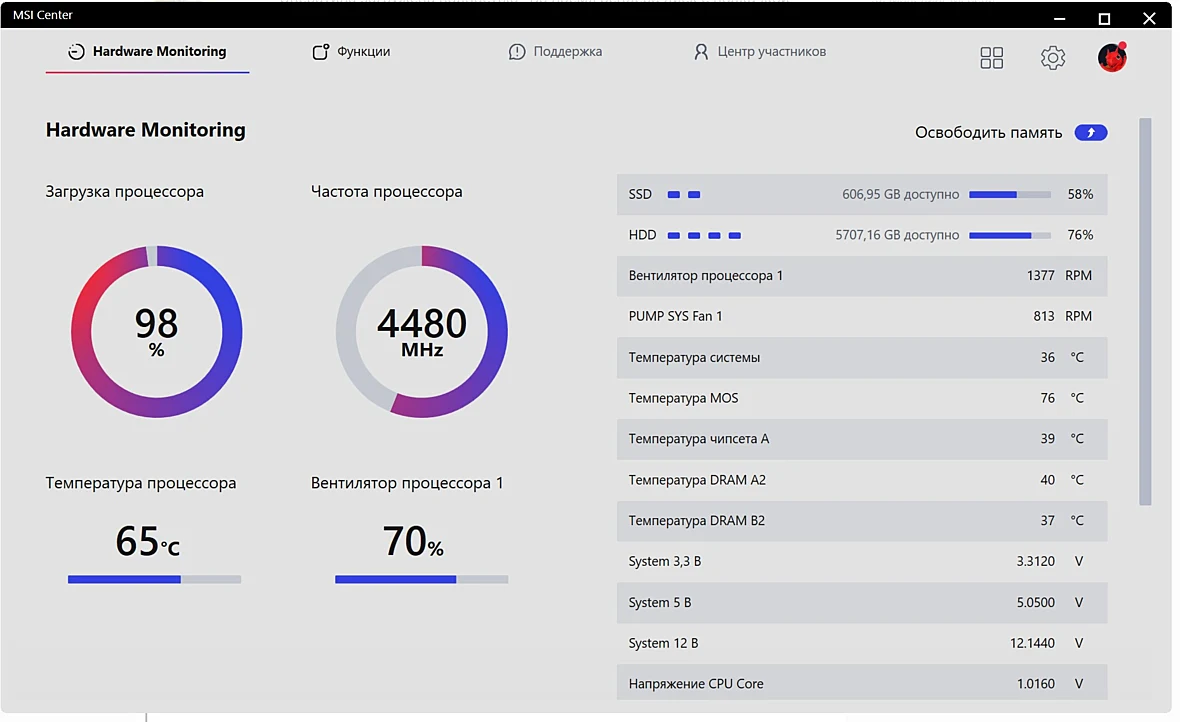Click the vertical scrollbar on the right

click(x=1145, y=312)
